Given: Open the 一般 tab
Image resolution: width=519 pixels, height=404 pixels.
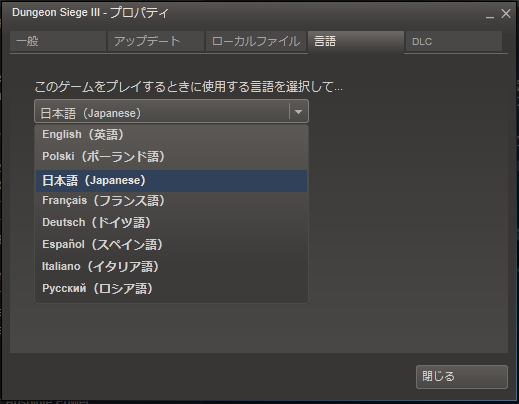Looking at the screenshot, I should (x=58, y=41).
